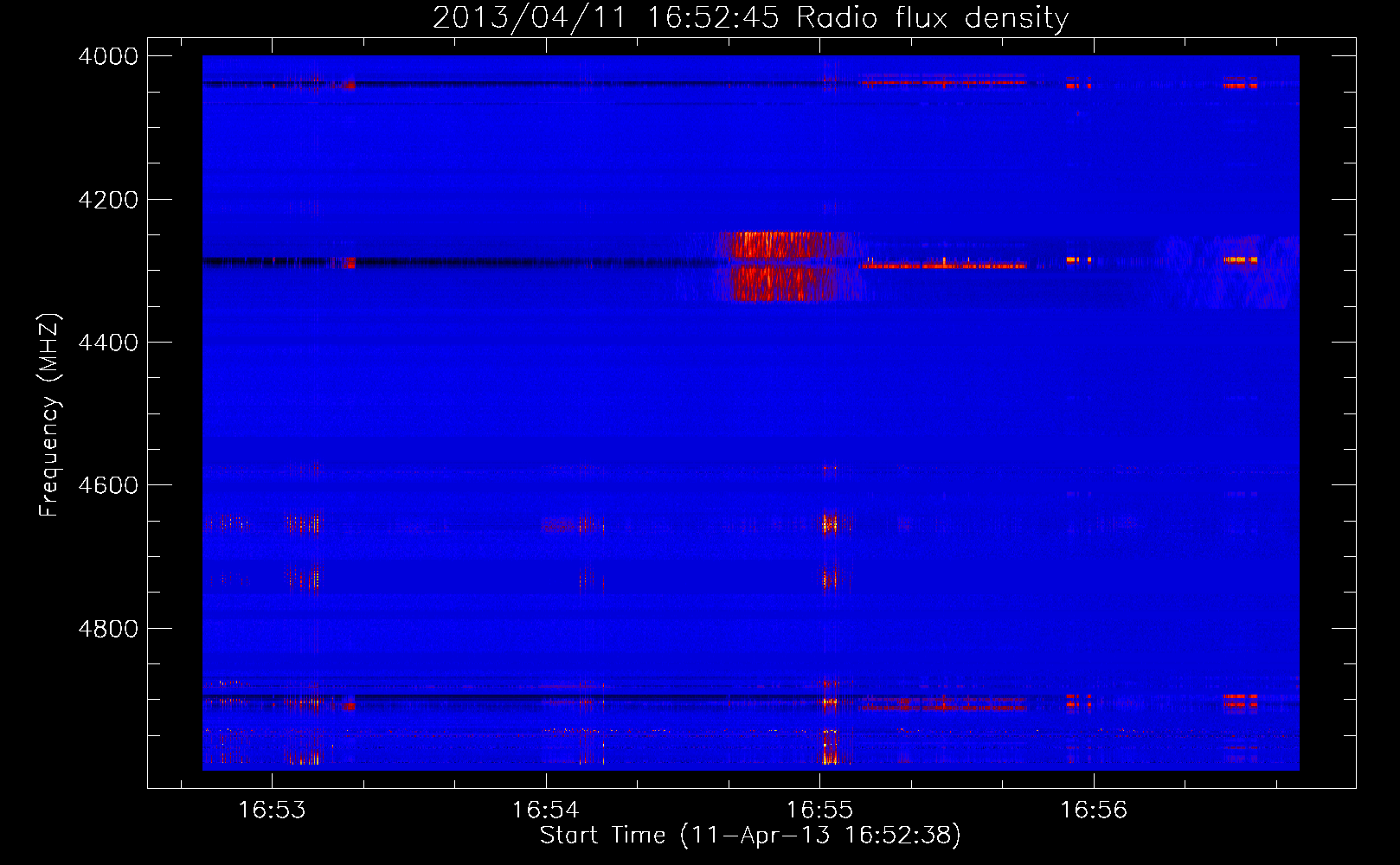Select the "Frequency (MHZ)" axis label
This screenshot has width=1400, height=865.
click(50, 416)
